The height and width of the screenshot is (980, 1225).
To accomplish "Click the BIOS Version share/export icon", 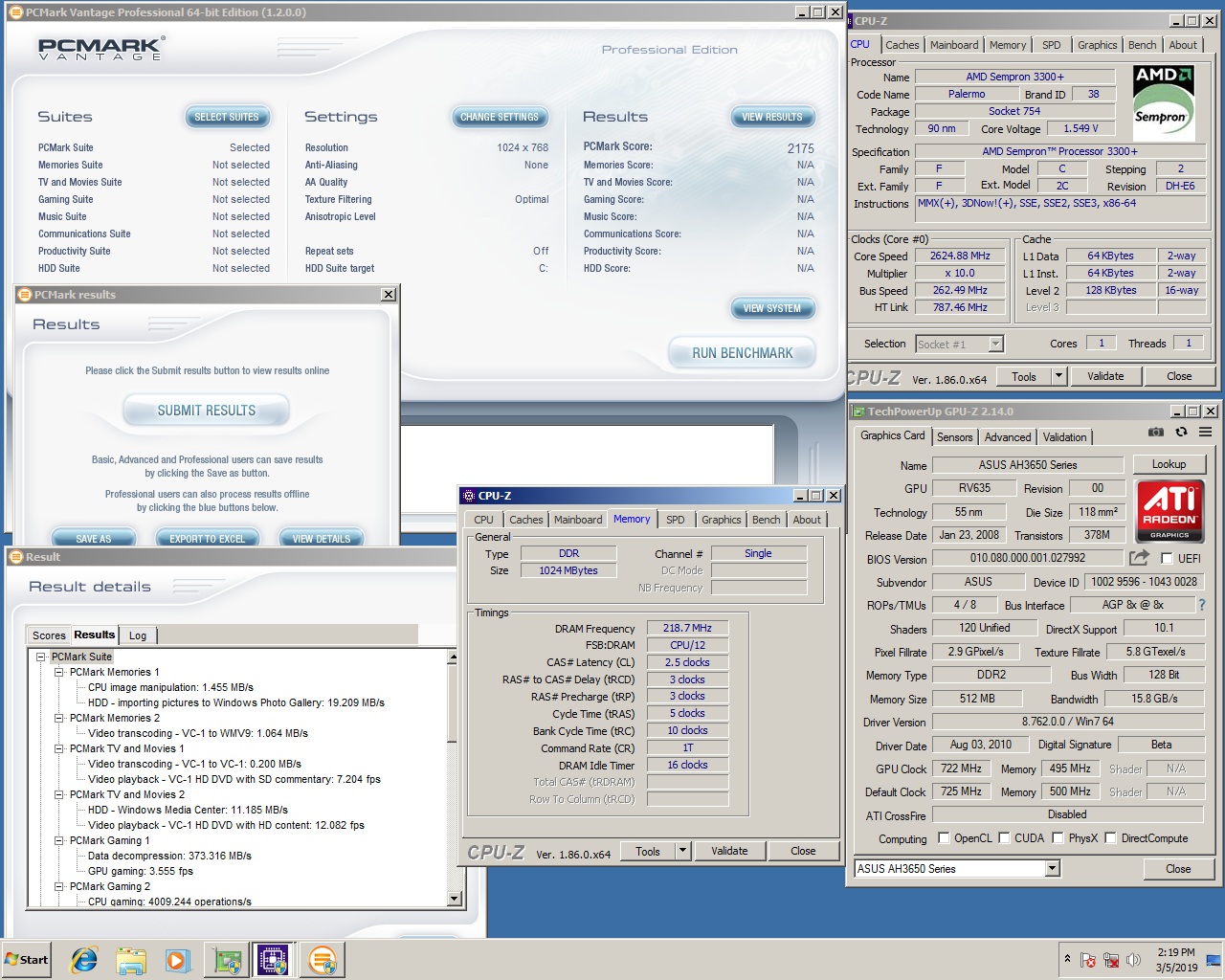I will pyautogui.click(x=1139, y=558).
